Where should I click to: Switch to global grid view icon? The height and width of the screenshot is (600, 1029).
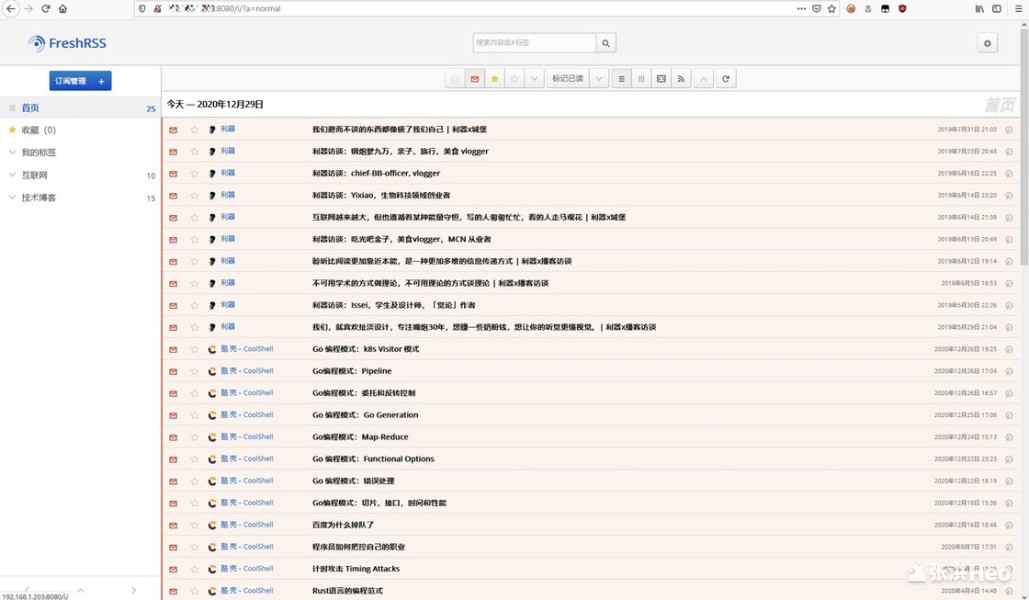(641, 79)
